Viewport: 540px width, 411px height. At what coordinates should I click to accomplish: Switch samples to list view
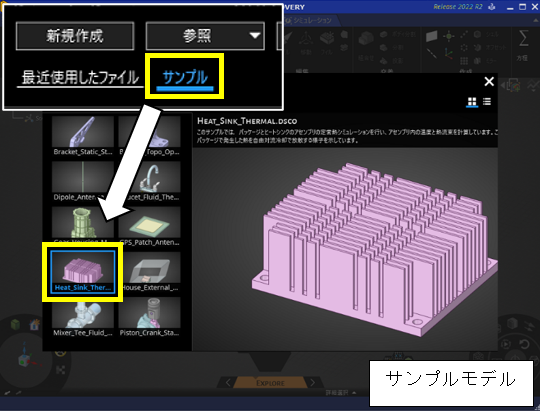(x=487, y=101)
